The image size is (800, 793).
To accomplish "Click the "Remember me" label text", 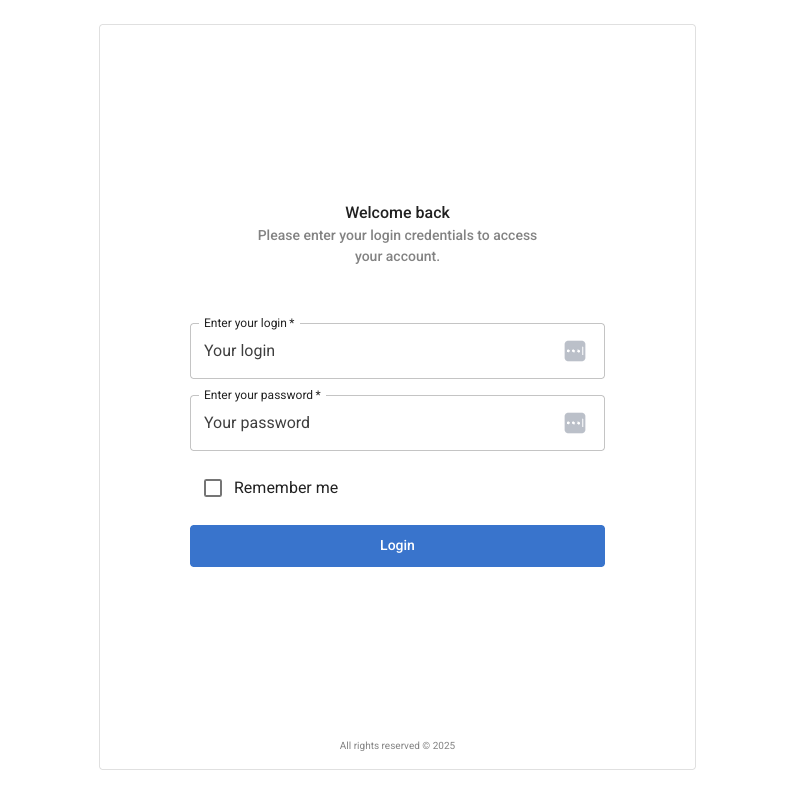I will coord(286,488).
